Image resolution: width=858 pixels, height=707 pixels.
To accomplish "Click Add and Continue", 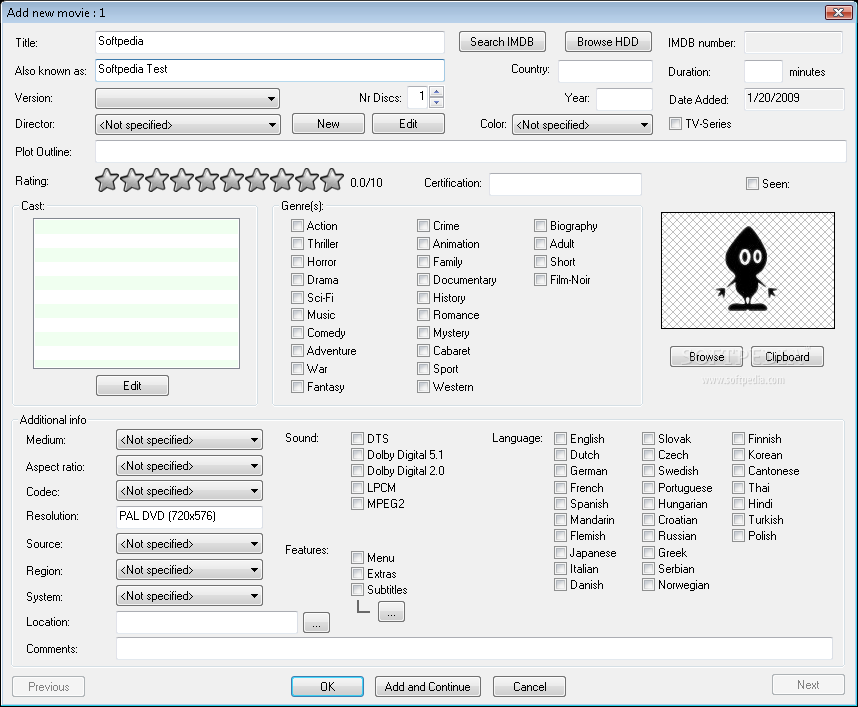I will (x=427, y=687).
